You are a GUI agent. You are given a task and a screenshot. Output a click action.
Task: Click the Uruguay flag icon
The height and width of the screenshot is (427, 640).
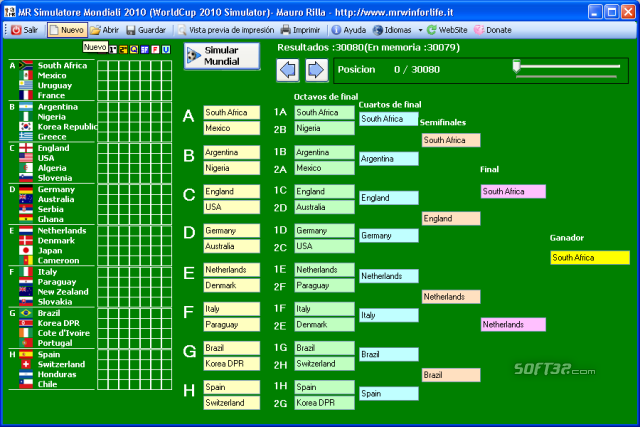click(x=26, y=85)
